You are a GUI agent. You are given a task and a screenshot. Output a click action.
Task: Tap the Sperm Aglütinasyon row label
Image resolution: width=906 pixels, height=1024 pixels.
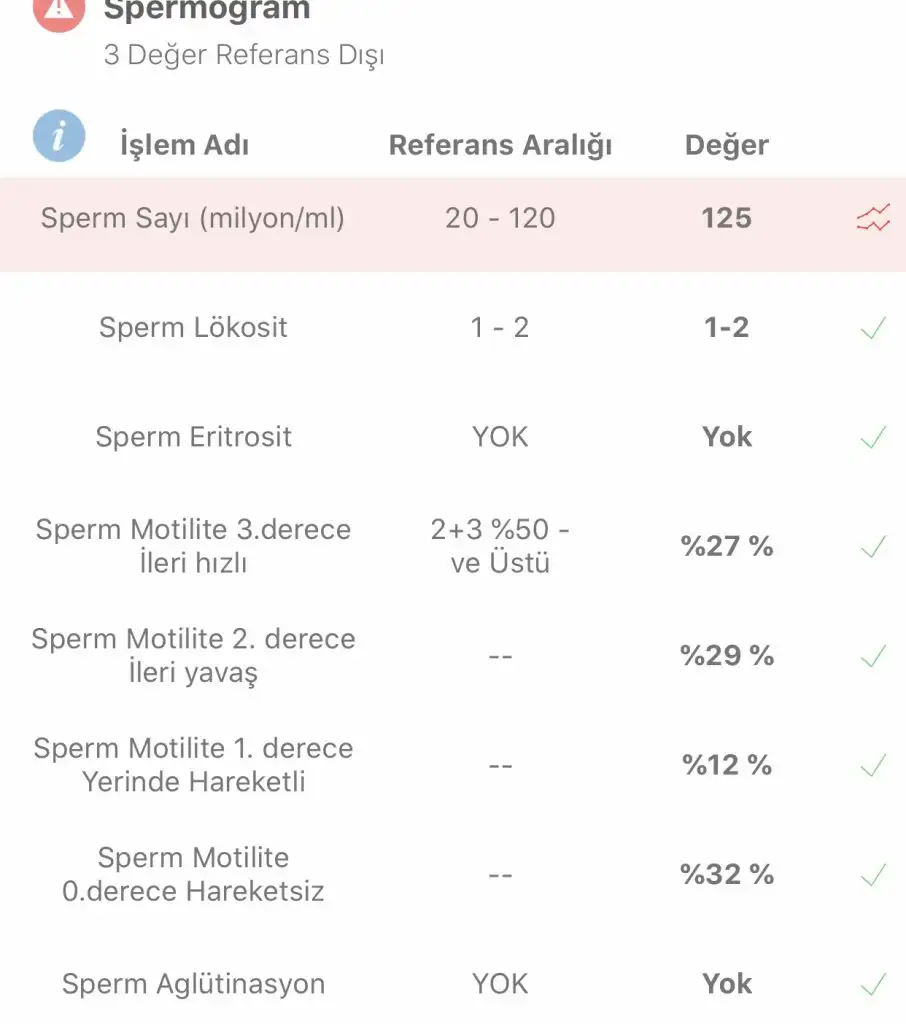coord(194,984)
